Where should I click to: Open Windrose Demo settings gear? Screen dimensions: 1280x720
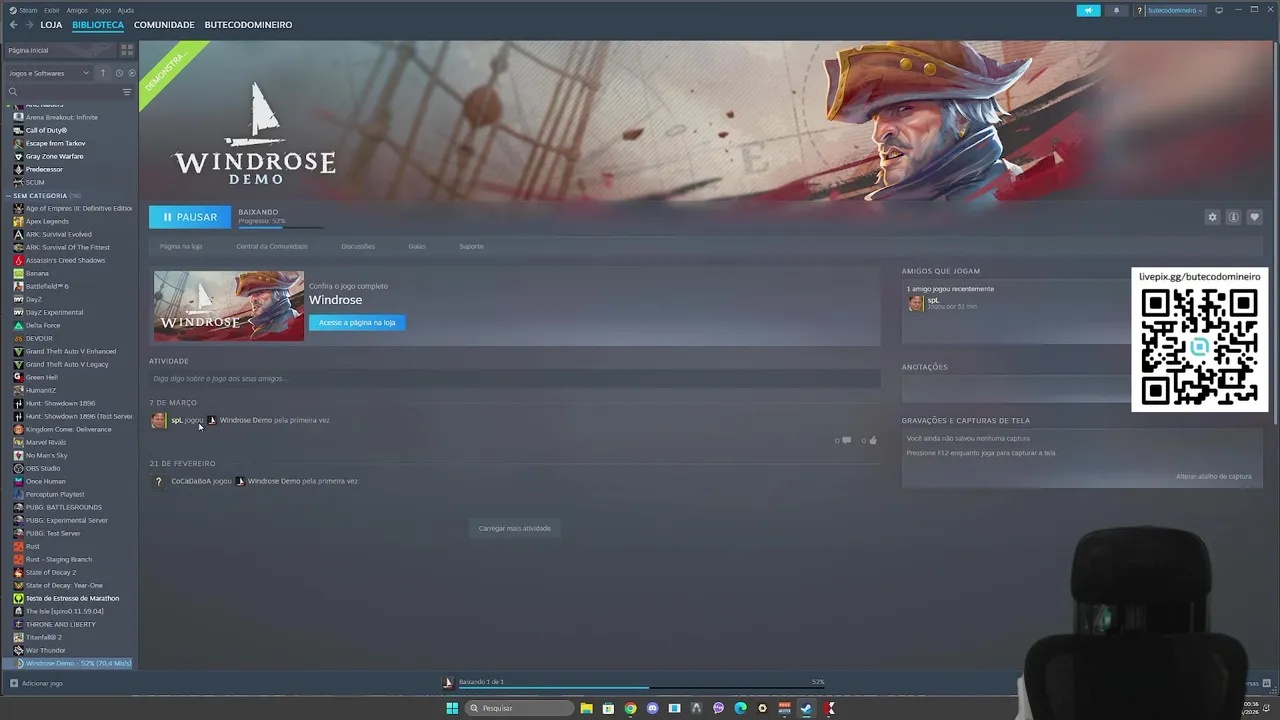pyautogui.click(x=1212, y=217)
